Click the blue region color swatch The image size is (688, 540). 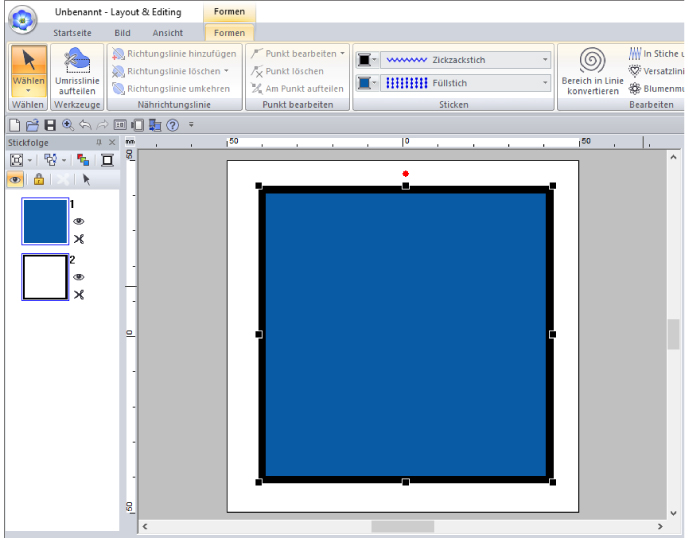(x=364, y=83)
